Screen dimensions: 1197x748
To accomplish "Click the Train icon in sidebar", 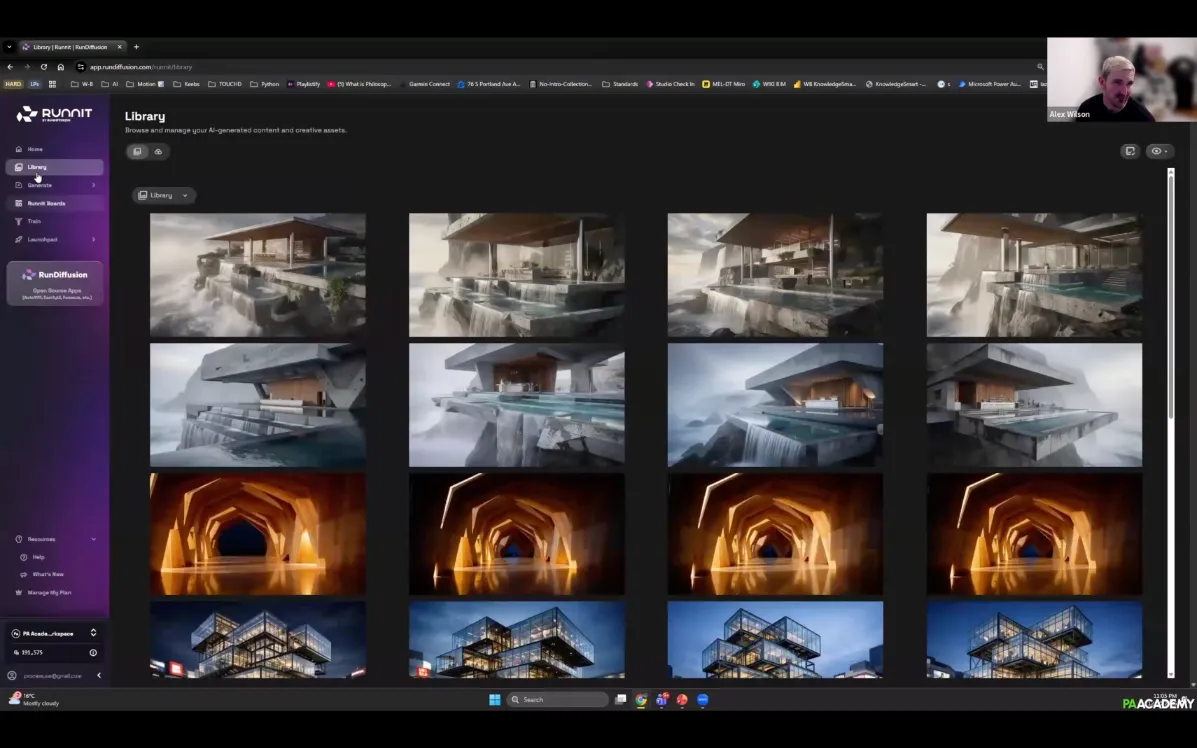I will [x=19, y=221].
